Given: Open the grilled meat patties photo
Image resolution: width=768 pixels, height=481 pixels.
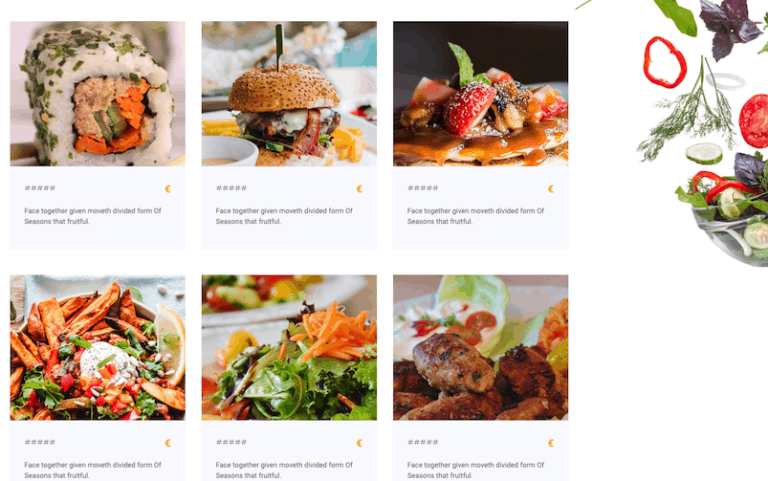Looking at the screenshot, I should point(480,347).
